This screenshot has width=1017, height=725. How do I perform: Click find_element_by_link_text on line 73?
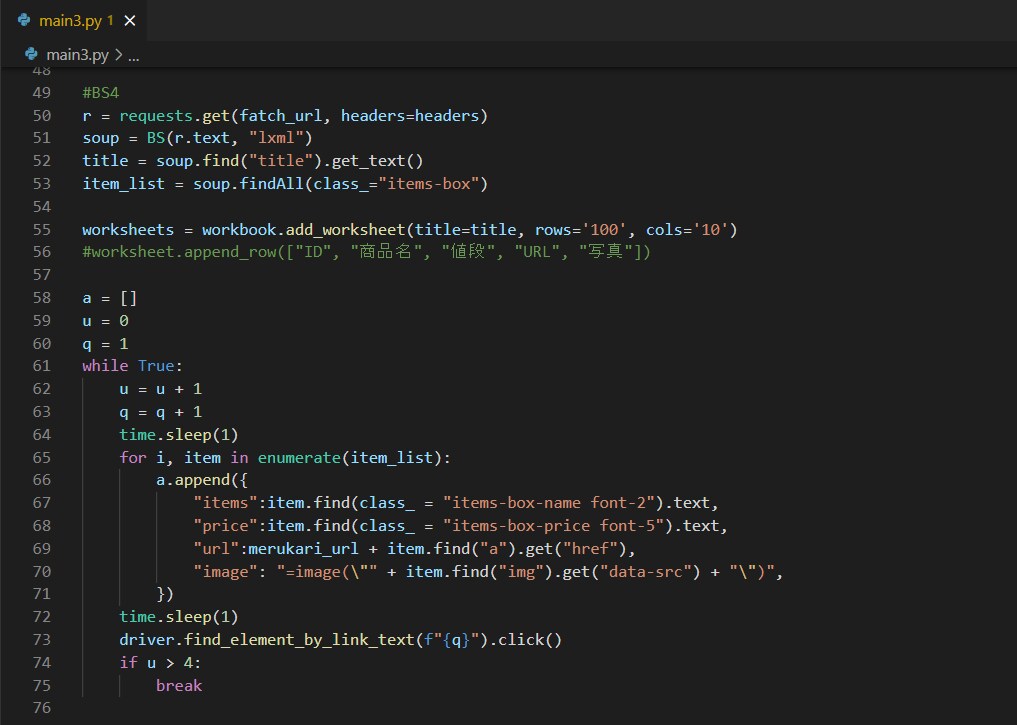click(x=299, y=640)
